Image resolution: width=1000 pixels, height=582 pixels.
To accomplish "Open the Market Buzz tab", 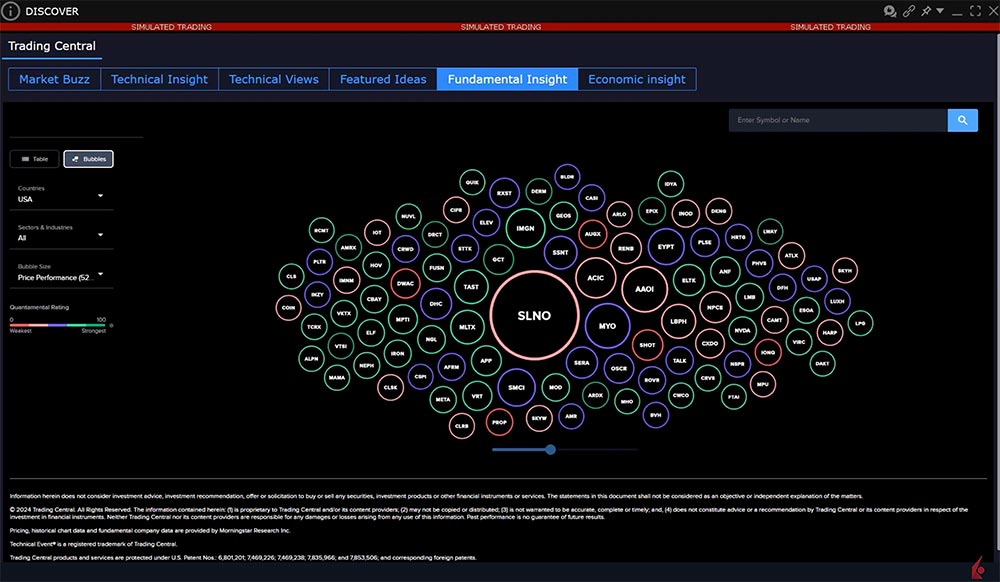I will pyautogui.click(x=54, y=79).
